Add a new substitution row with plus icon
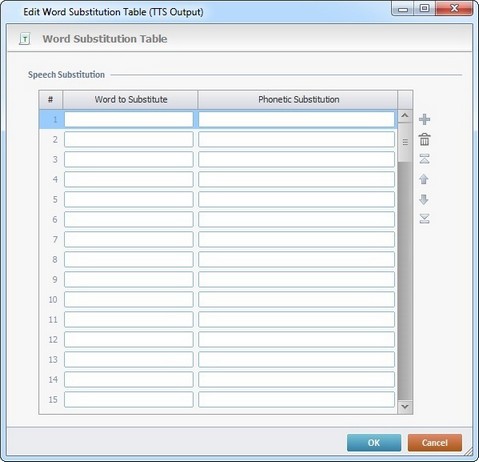 pyautogui.click(x=424, y=119)
